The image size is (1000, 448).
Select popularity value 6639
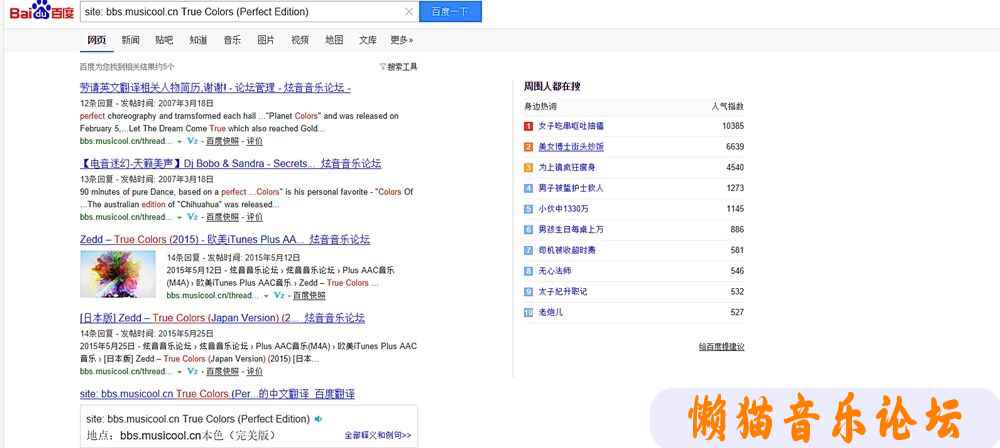coord(735,147)
